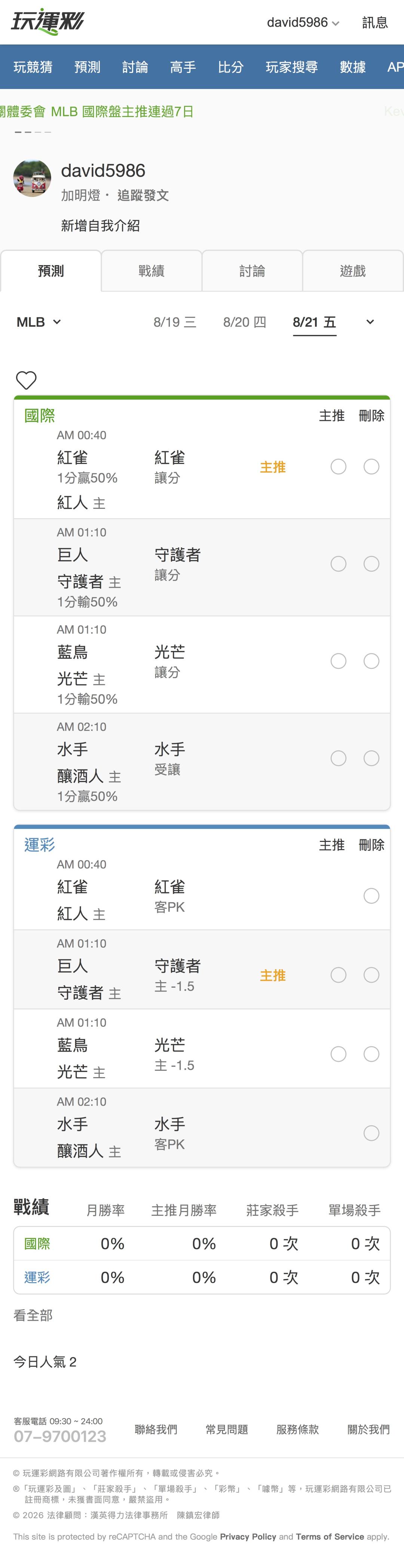The width and height of the screenshot is (404, 1568).
Task: Select 主推 radio for 紅雀 international pick
Action: [338, 467]
